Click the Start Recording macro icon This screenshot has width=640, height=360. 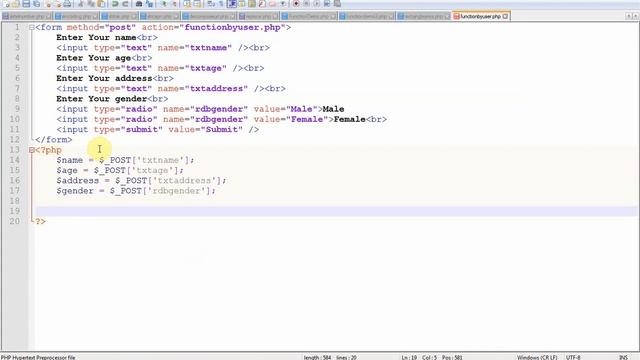pyautogui.click(x=296, y=4)
